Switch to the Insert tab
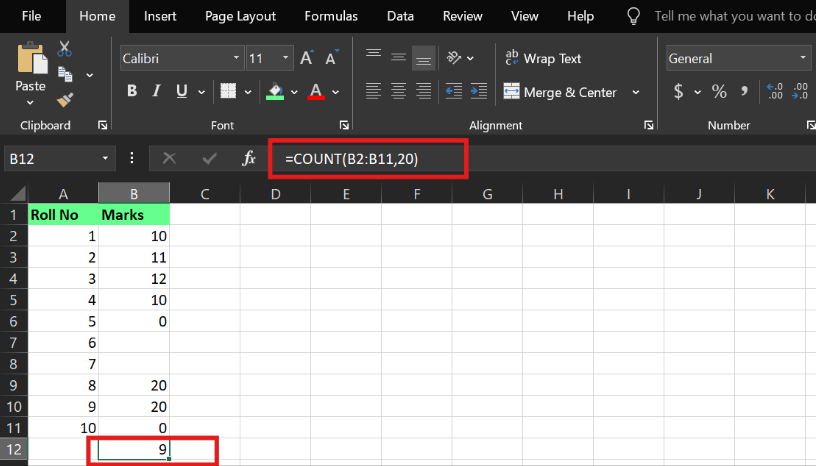This screenshot has height=466, width=816. pos(160,16)
